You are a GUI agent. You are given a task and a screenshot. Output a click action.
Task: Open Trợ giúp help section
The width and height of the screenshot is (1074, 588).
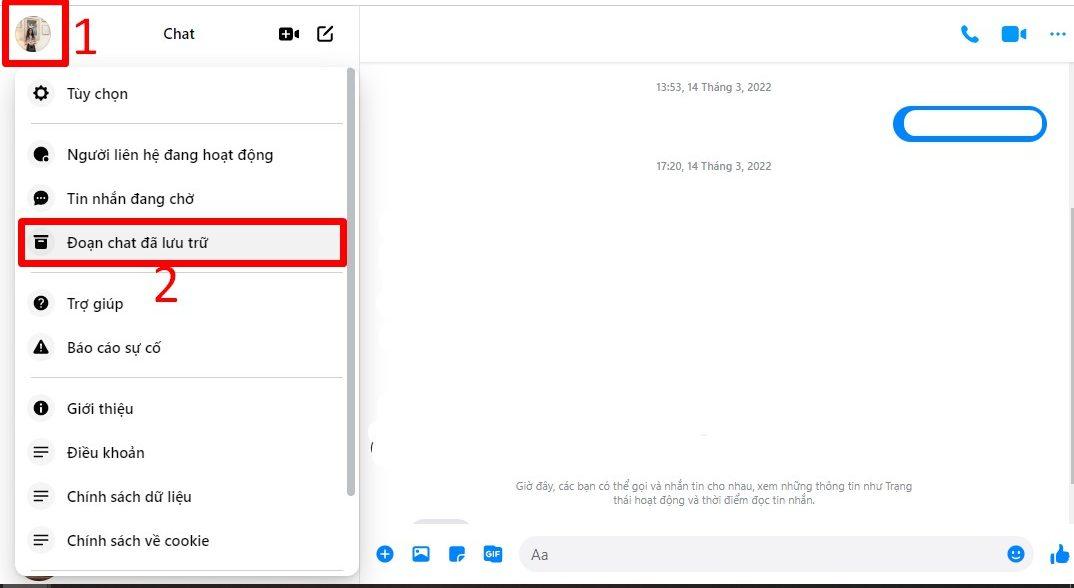(x=97, y=303)
